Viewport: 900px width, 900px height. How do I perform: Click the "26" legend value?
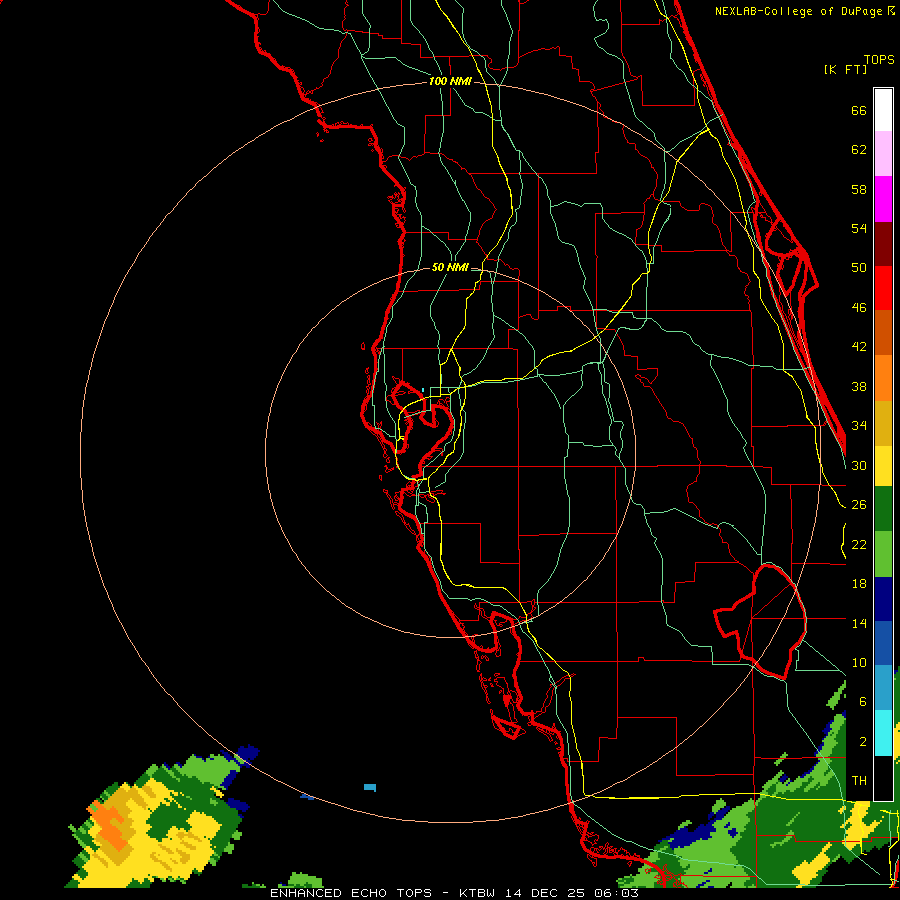tap(859, 505)
